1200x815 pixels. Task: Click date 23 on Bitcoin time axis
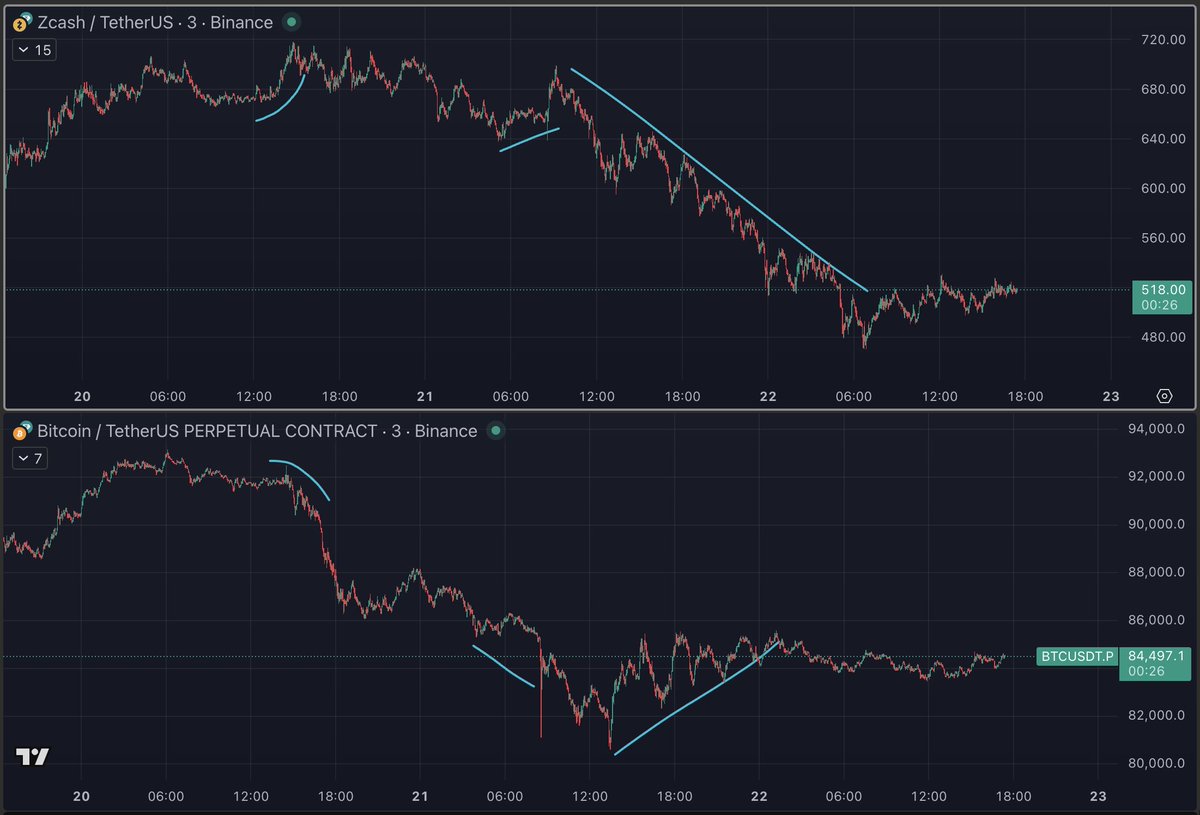point(1098,796)
